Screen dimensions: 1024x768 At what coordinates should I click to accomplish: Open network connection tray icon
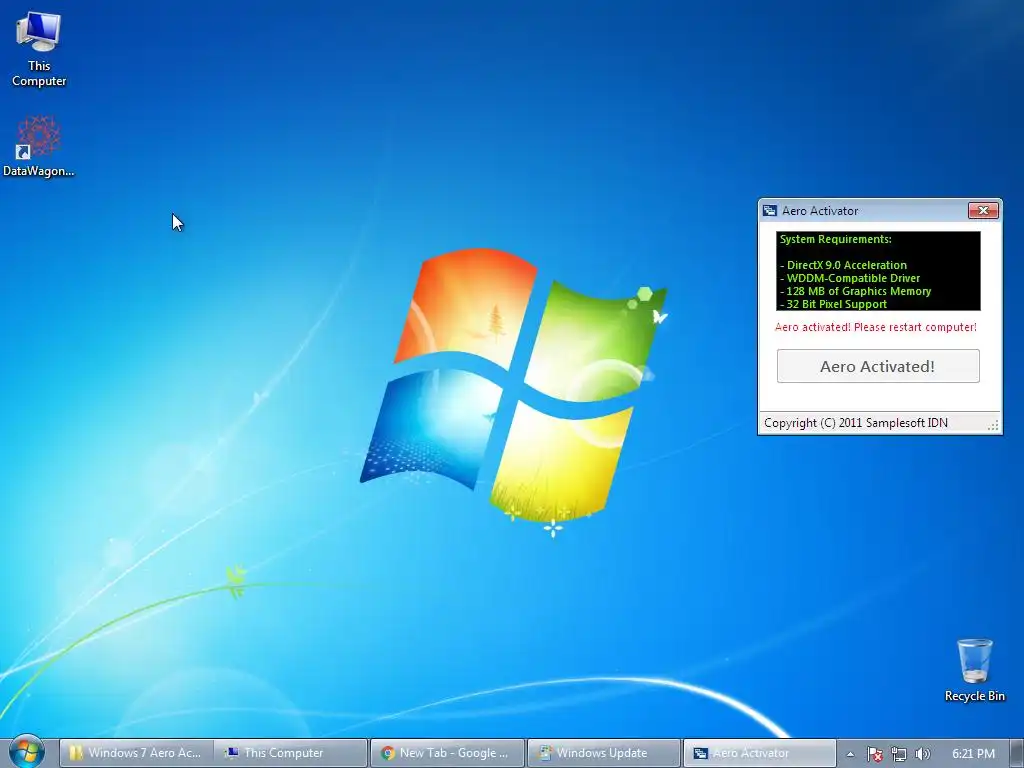pyautogui.click(x=899, y=754)
